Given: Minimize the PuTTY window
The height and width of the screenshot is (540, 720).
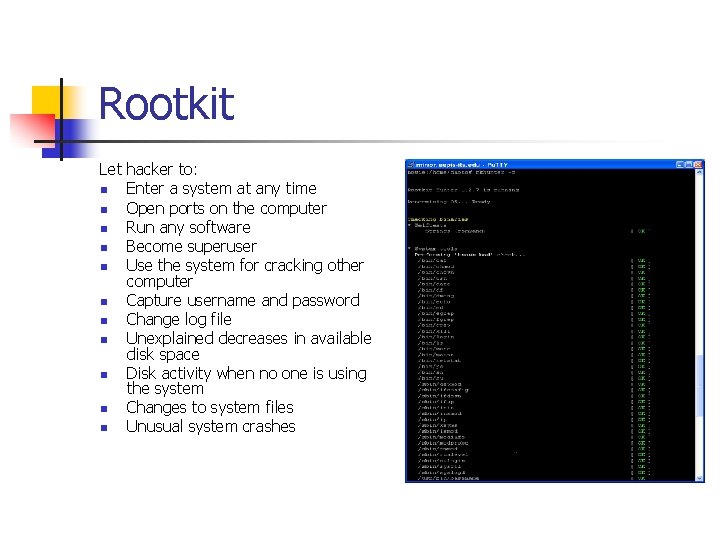Looking at the screenshot, I should point(680,164).
